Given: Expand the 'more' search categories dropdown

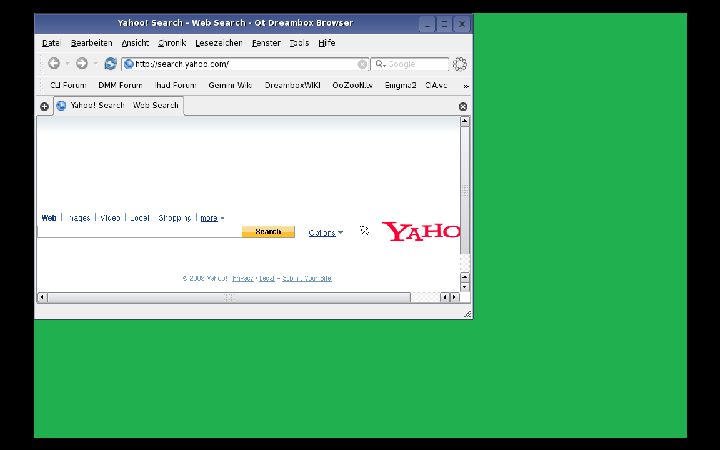Looking at the screenshot, I should (x=212, y=218).
